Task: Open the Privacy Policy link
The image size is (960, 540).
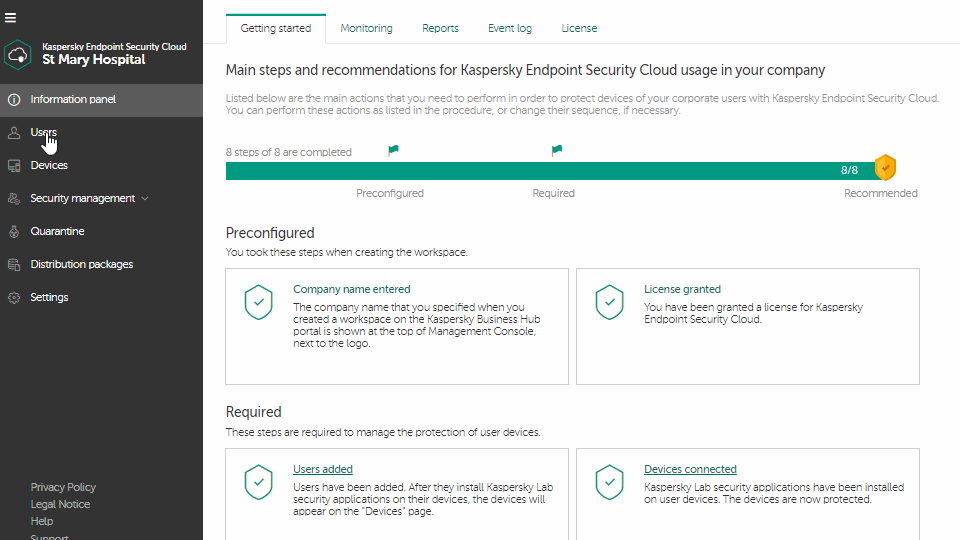Action: click(63, 487)
